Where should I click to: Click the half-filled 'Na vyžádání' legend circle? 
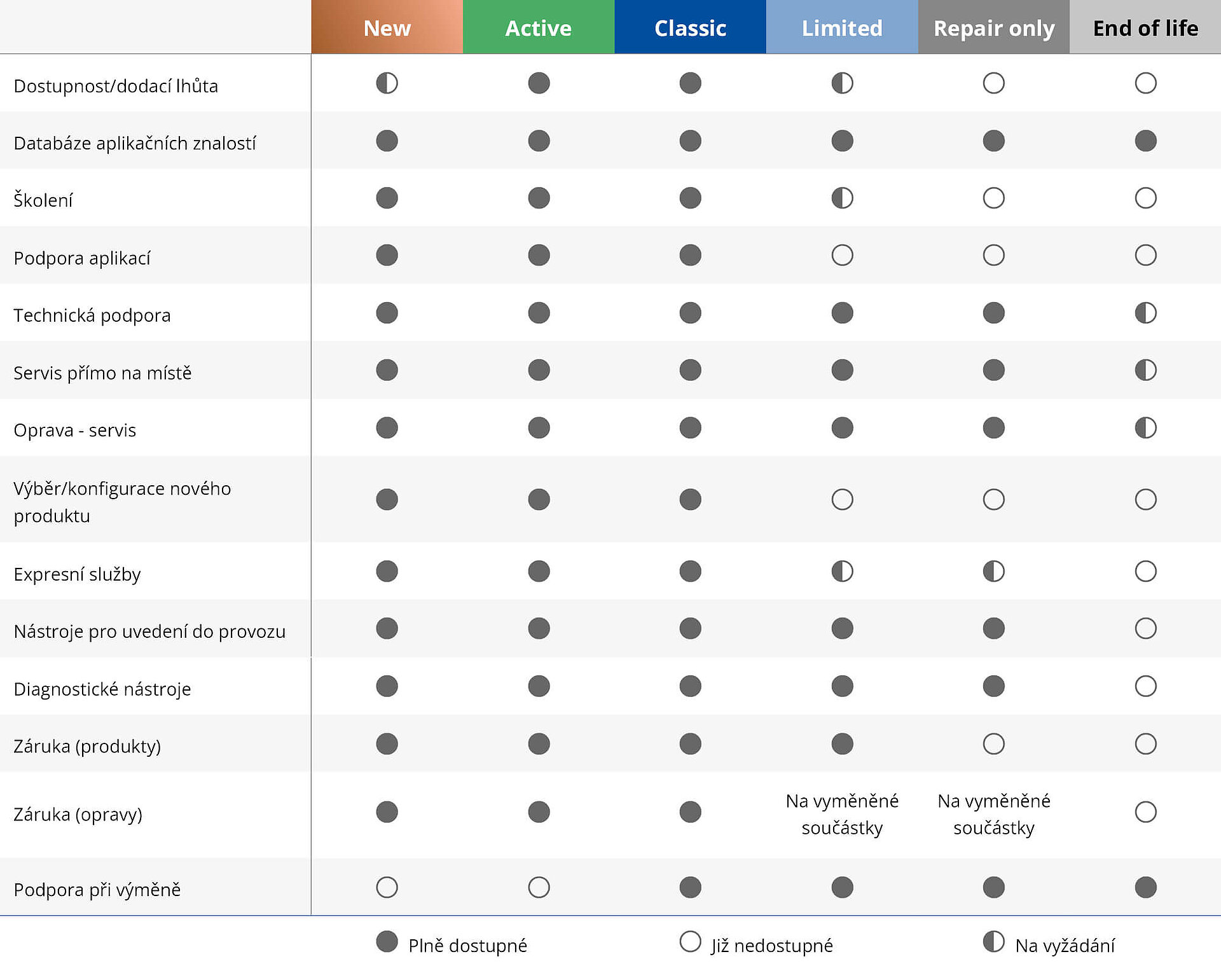coord(993,942)
